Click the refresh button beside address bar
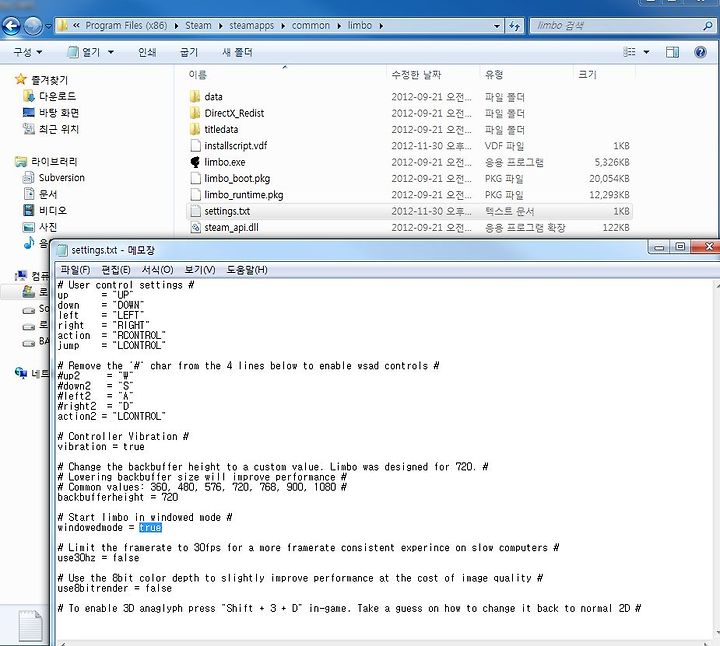 pyautogui.click(x=515, y=26)
